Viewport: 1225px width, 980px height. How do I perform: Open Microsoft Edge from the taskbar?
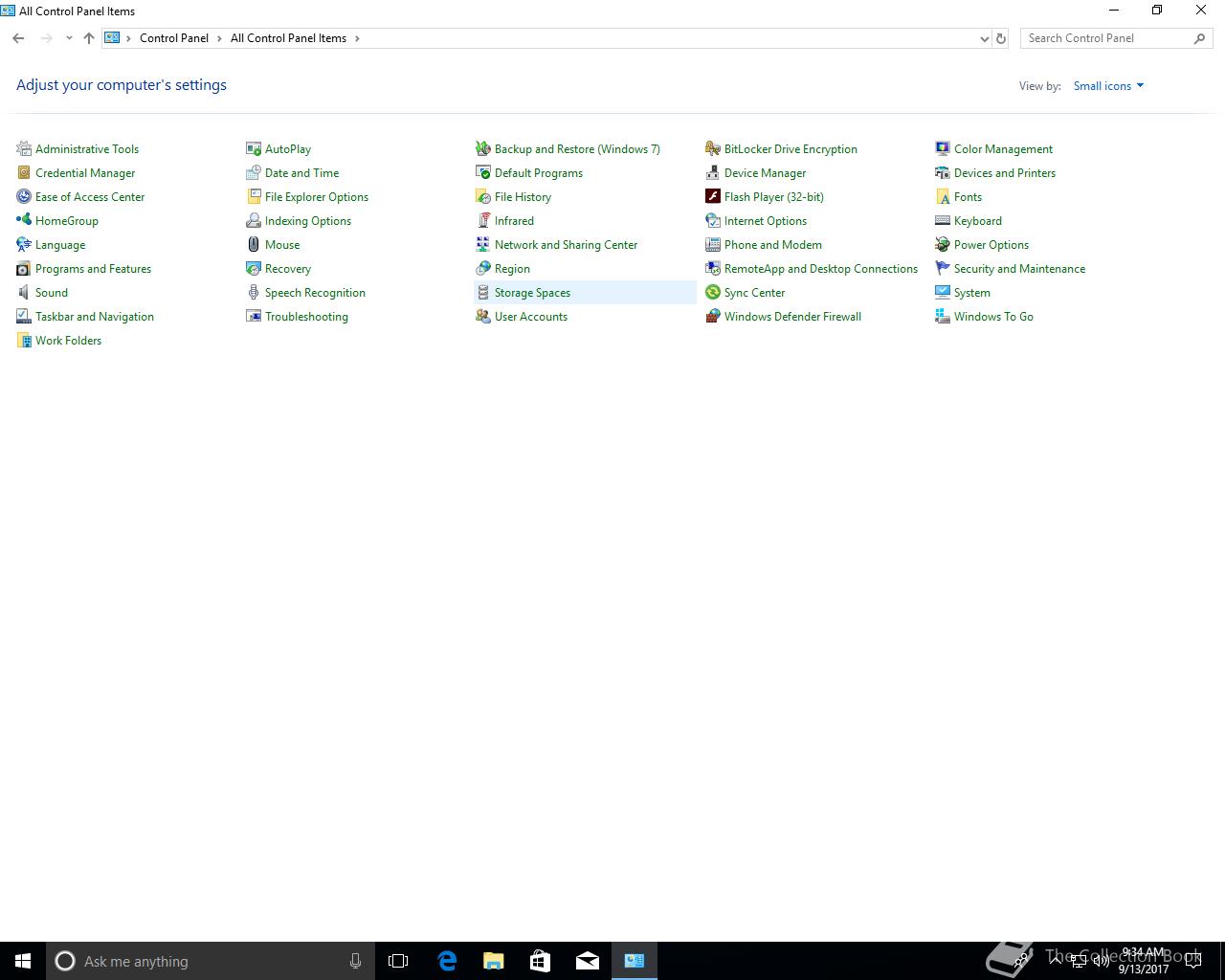coord(447,961)
